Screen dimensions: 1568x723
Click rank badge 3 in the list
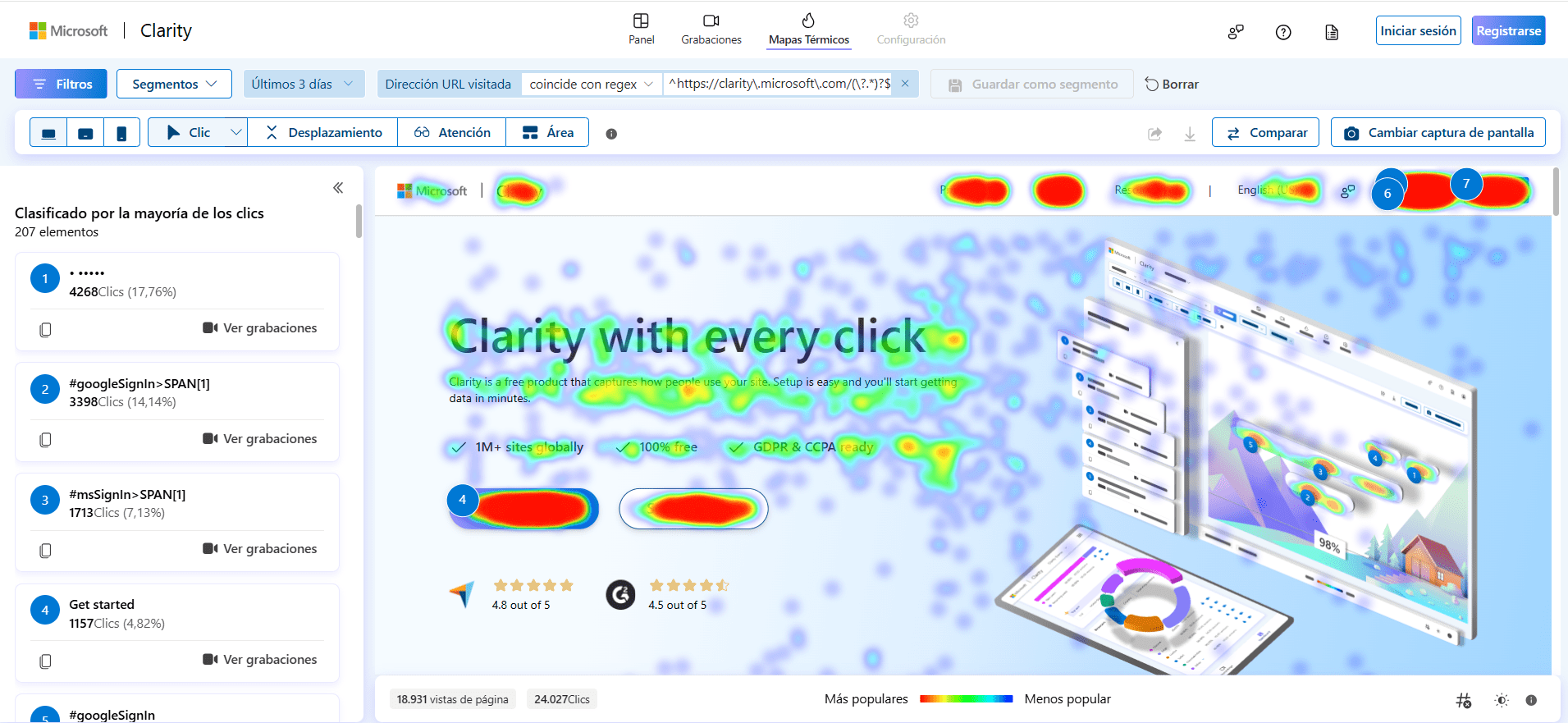pos(45,500)
